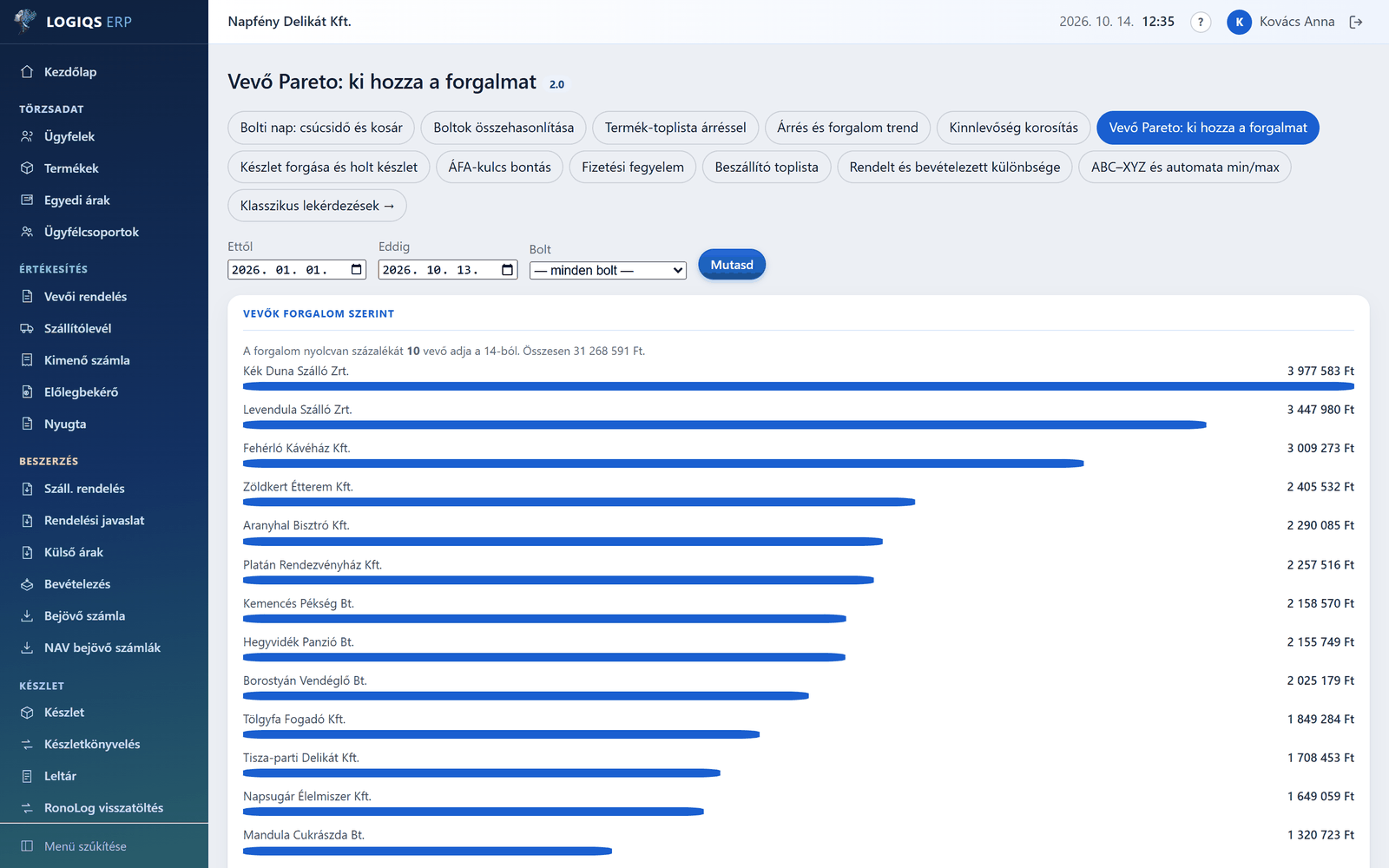Click Zöldkert Étterem Kft. customer name
The image size is (1389, 868).
tap(298, 487)
